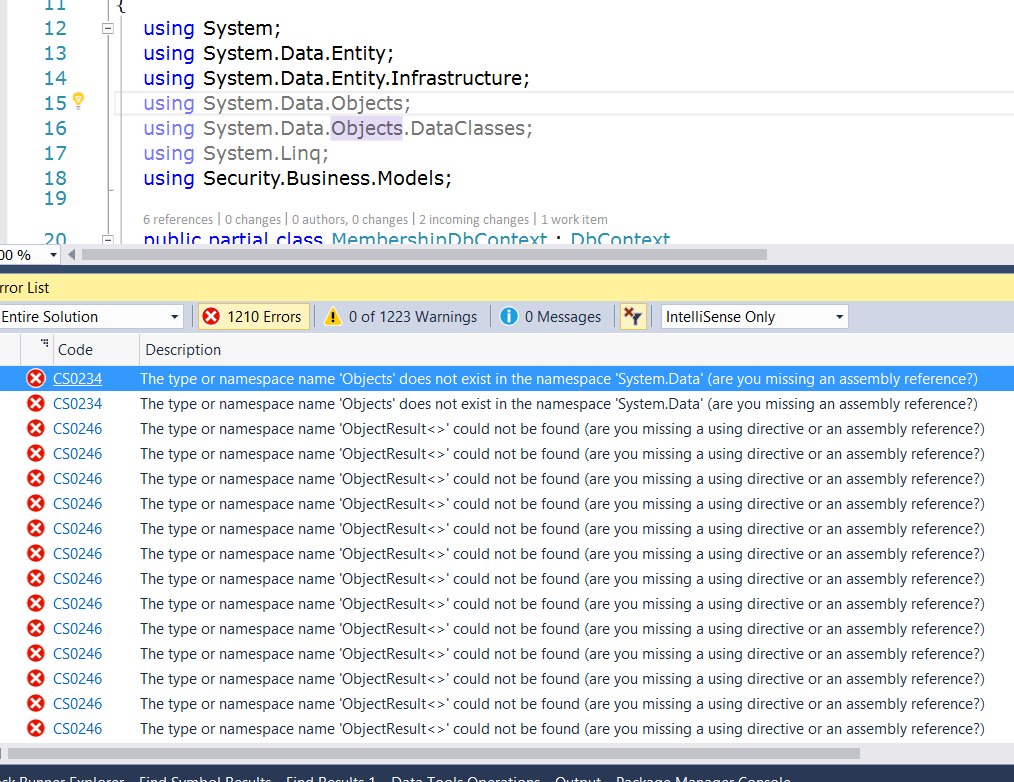
Task: Open the IntelliSense Only filter dropdown
Action: [x=838, y=316]
